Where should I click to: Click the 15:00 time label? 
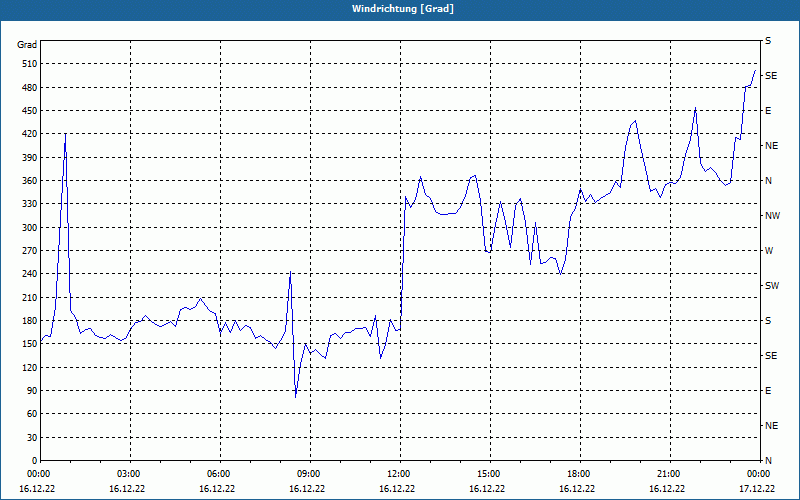pyautogui.click(x=487, y=474)
